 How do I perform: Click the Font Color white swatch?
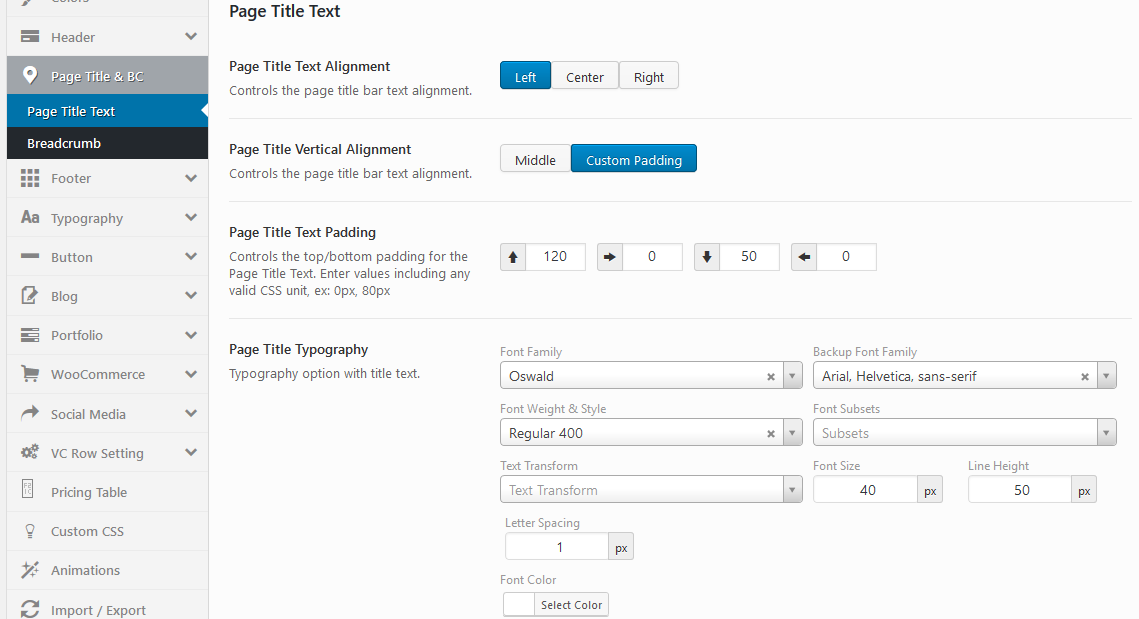(x=519, y=604)
